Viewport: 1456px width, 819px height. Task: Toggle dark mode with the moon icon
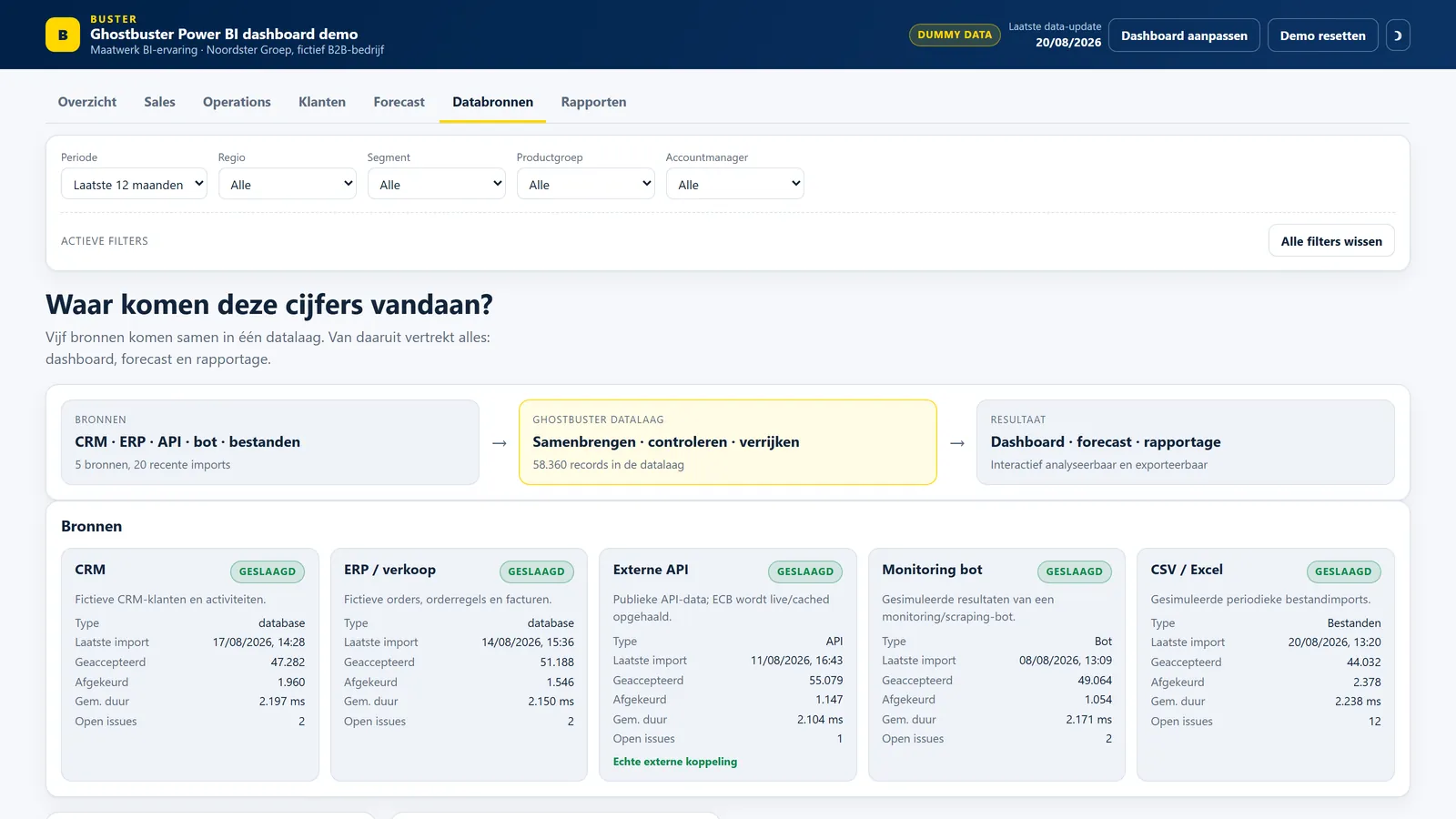click(1398, 35)
